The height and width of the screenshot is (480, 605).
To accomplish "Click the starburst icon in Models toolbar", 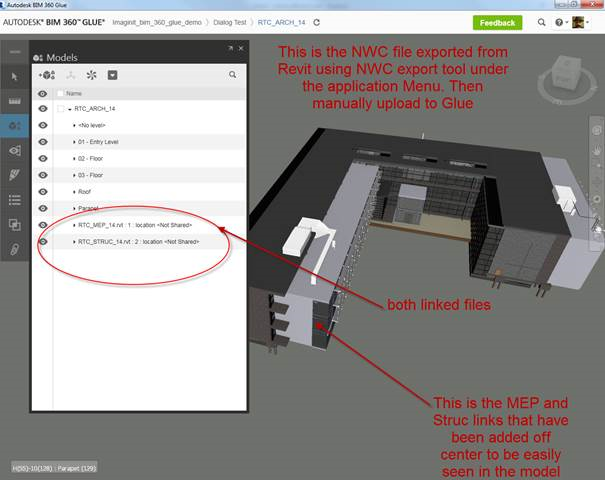I will coord(91,75).
